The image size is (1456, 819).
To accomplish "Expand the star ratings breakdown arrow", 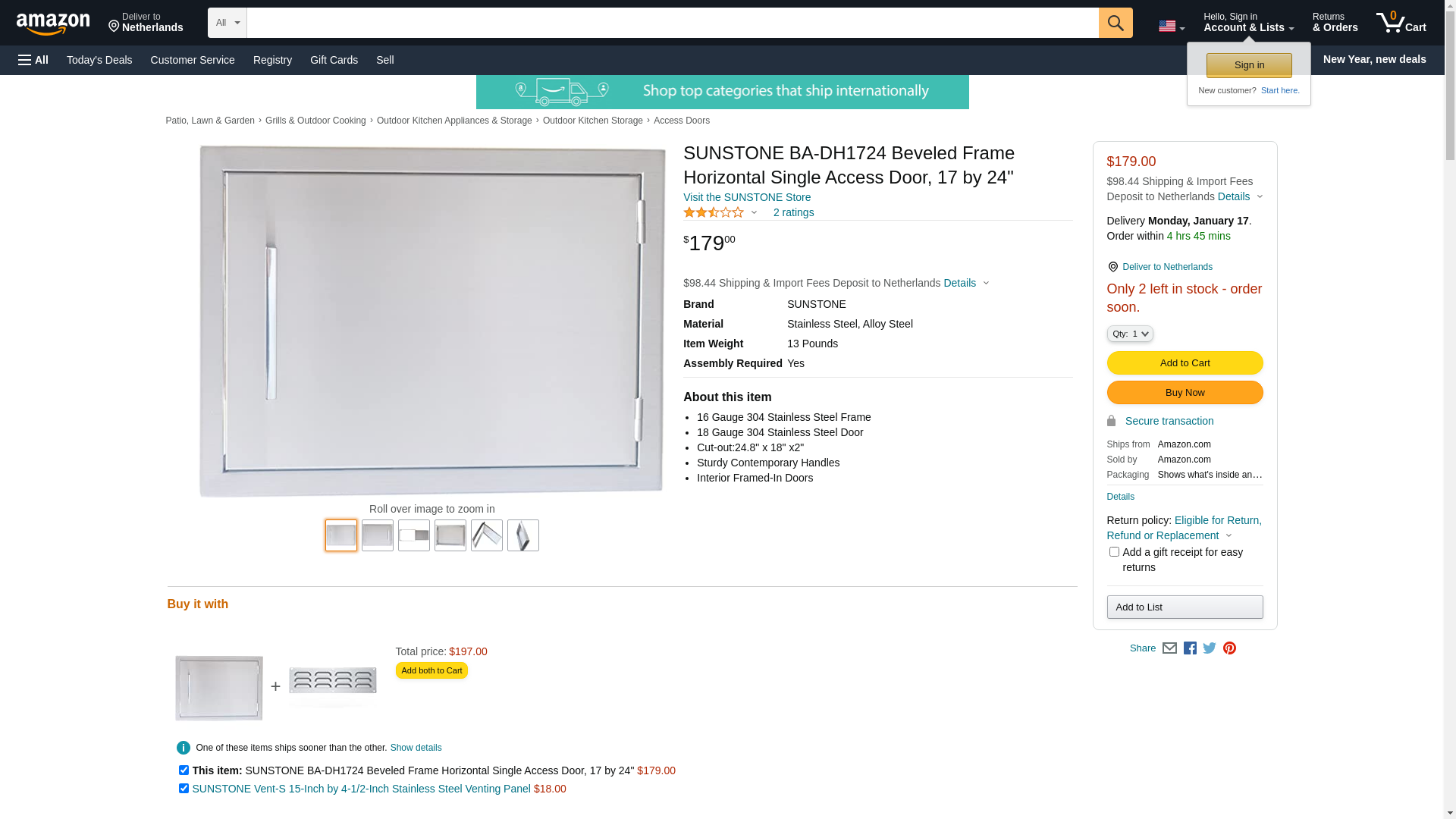I will (753, 213).
